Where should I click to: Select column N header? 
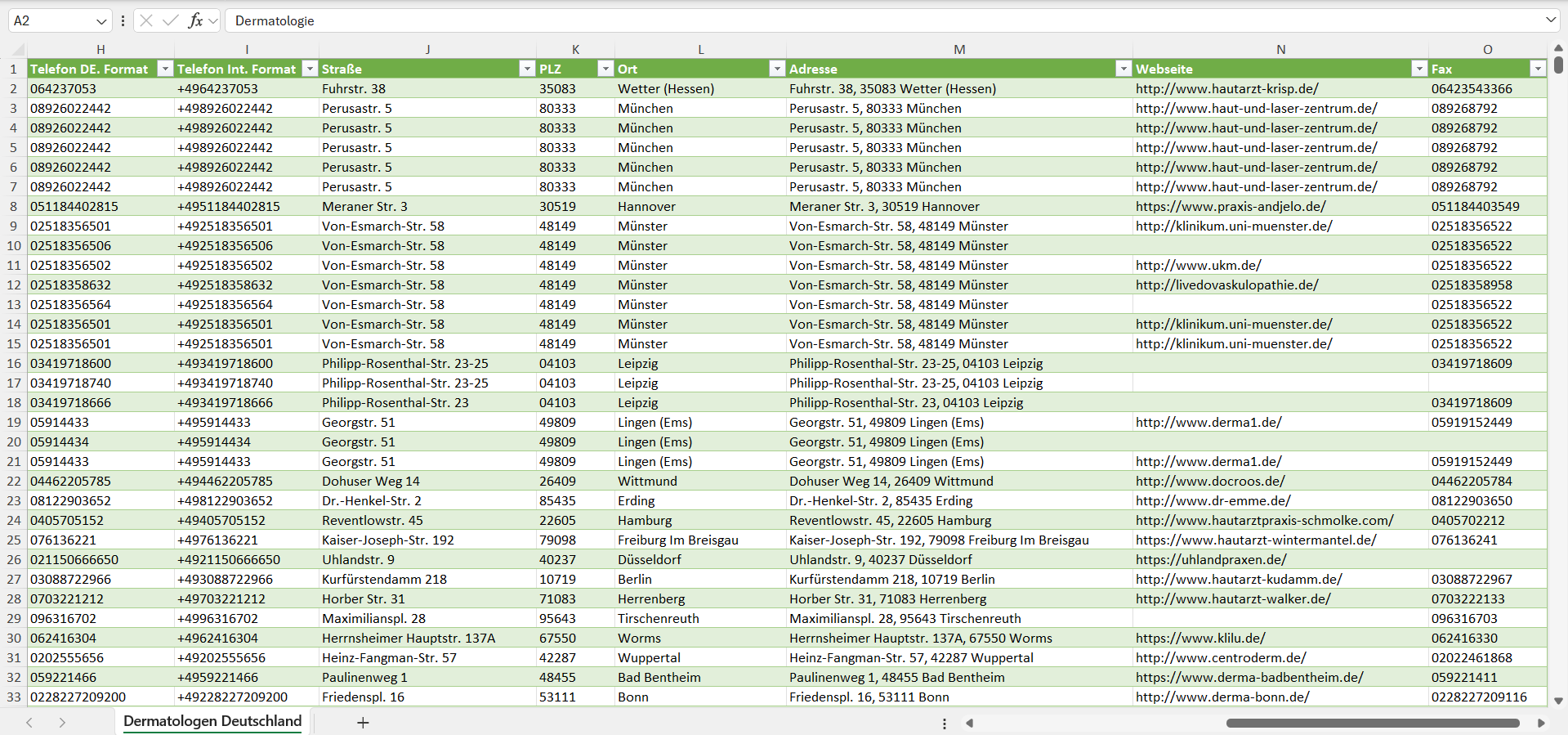[x=1280, y=49]
